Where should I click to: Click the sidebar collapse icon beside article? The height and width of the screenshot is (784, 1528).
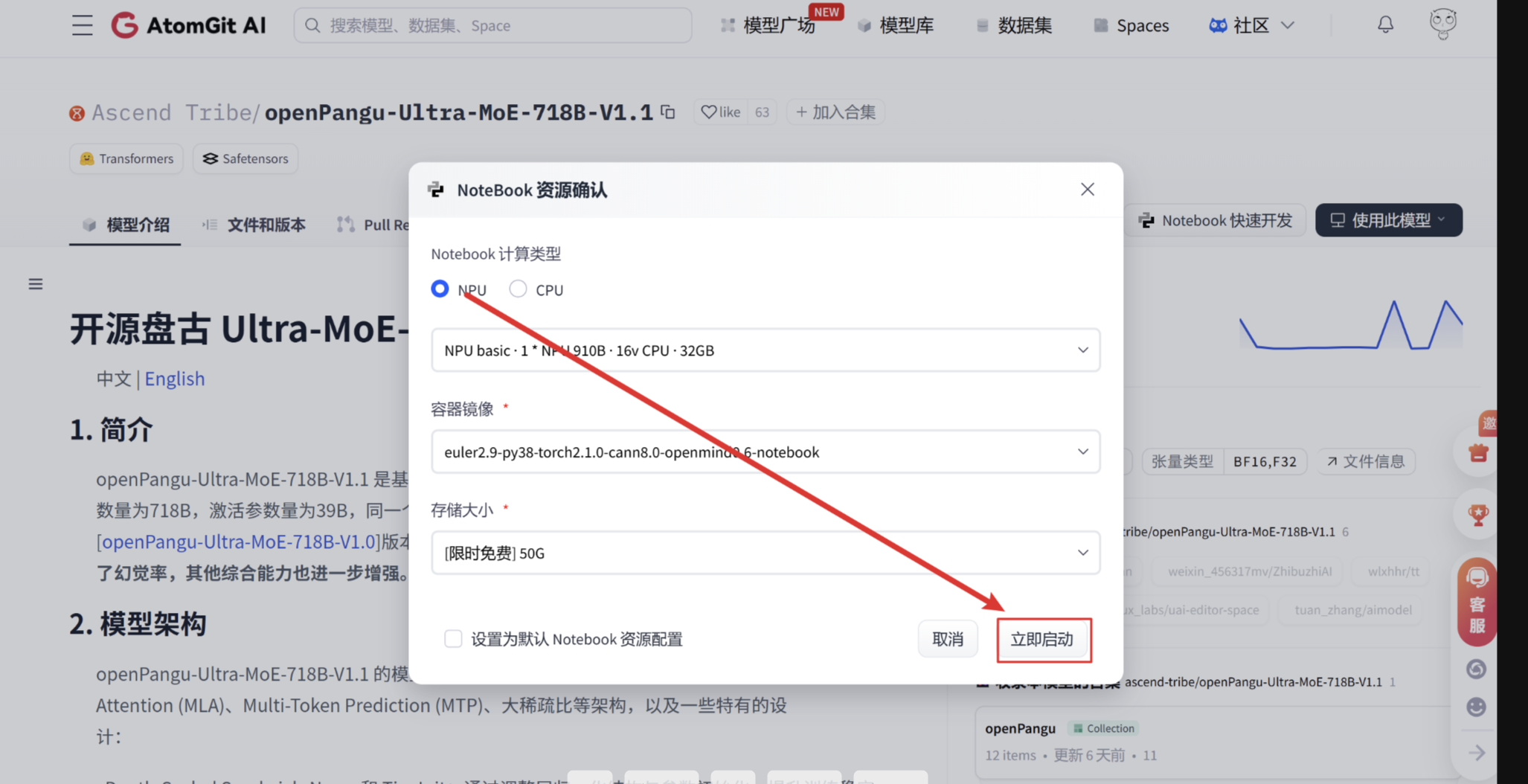coord(35,283)
